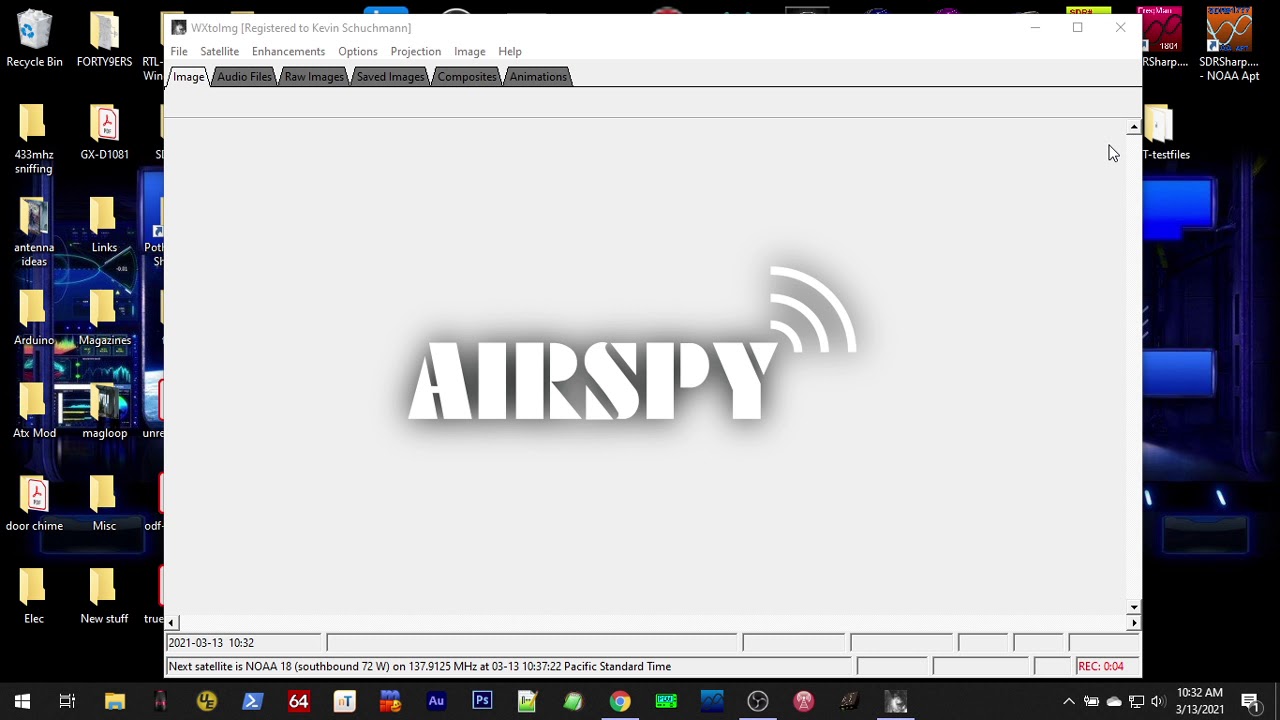Open the Image menu
This screenshot has height=720, width=1280.
tap(469, 51)
